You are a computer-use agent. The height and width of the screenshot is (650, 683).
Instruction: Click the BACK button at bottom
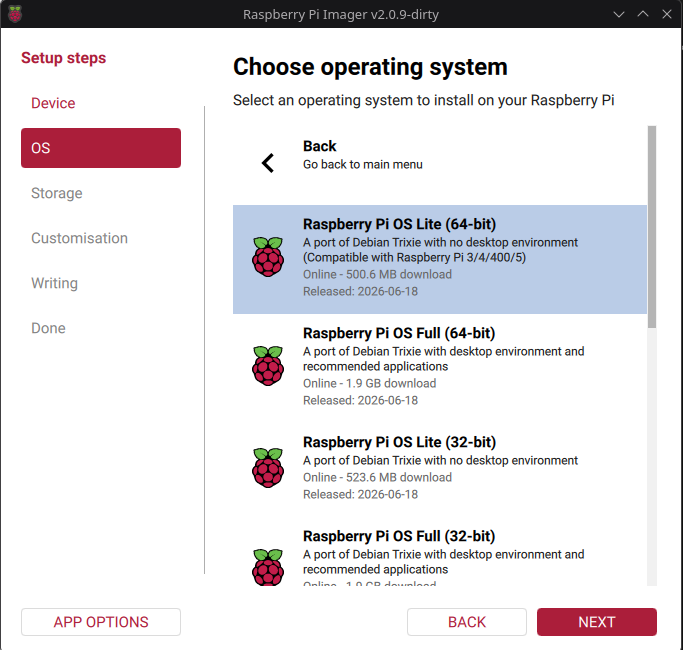click(x=467, y=622)
